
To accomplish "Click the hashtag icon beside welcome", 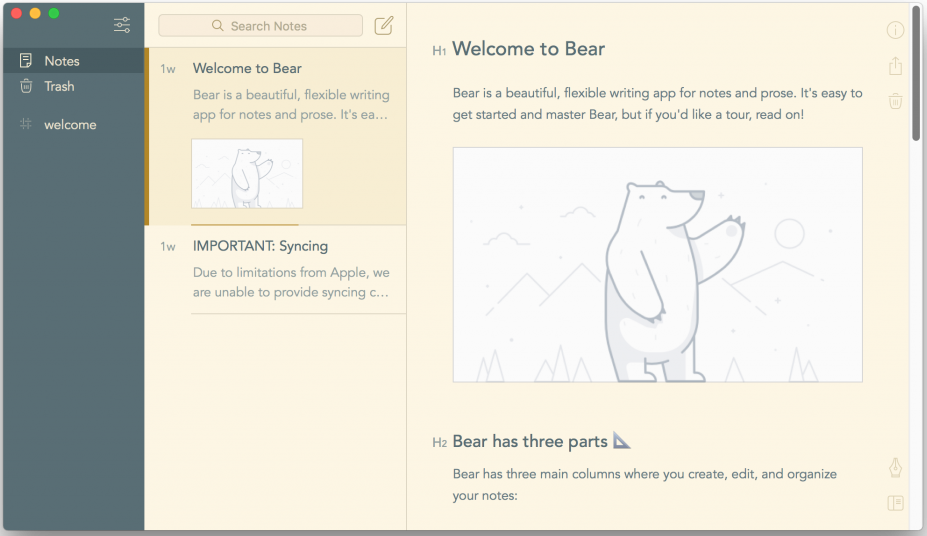I will (25, 124).
